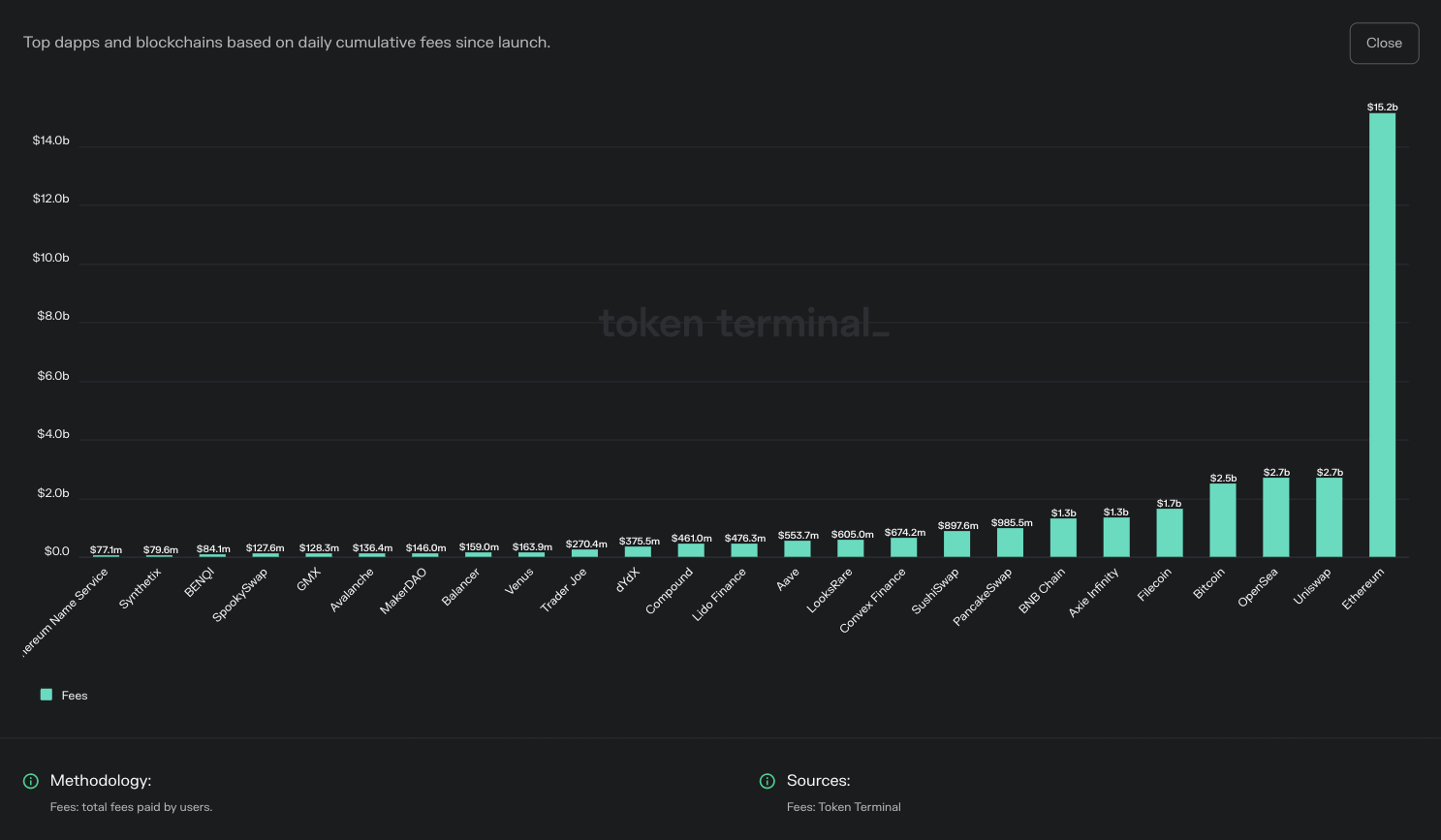The width and height of the screenshot is (1441, 840).
Task: Click the green Fees legend swatch
Action: (45, 695)
